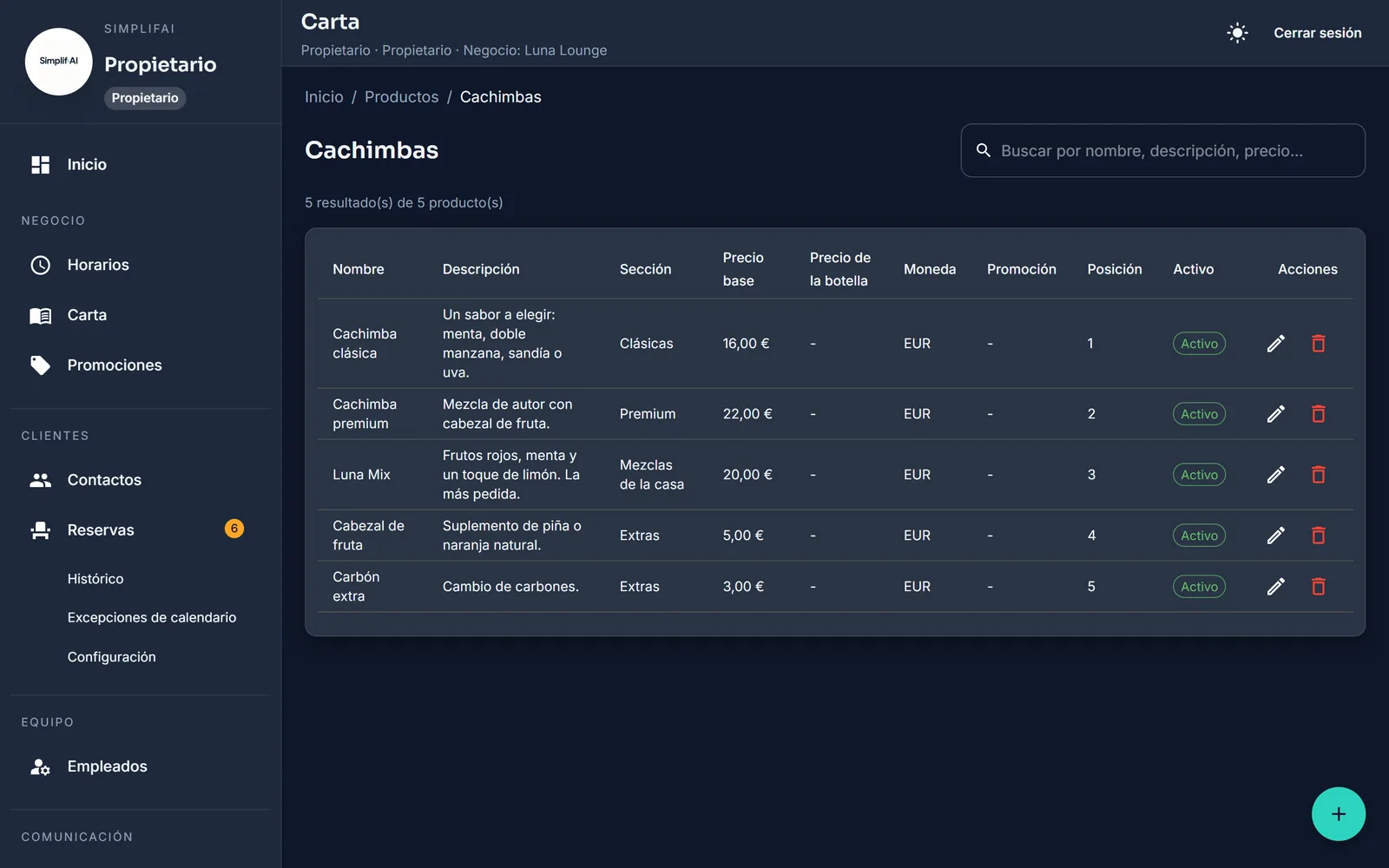The image size is (1389, 868).
Task: Click the 22,00 € price cell
Action: pyautogui.click(x=747, y=414)
